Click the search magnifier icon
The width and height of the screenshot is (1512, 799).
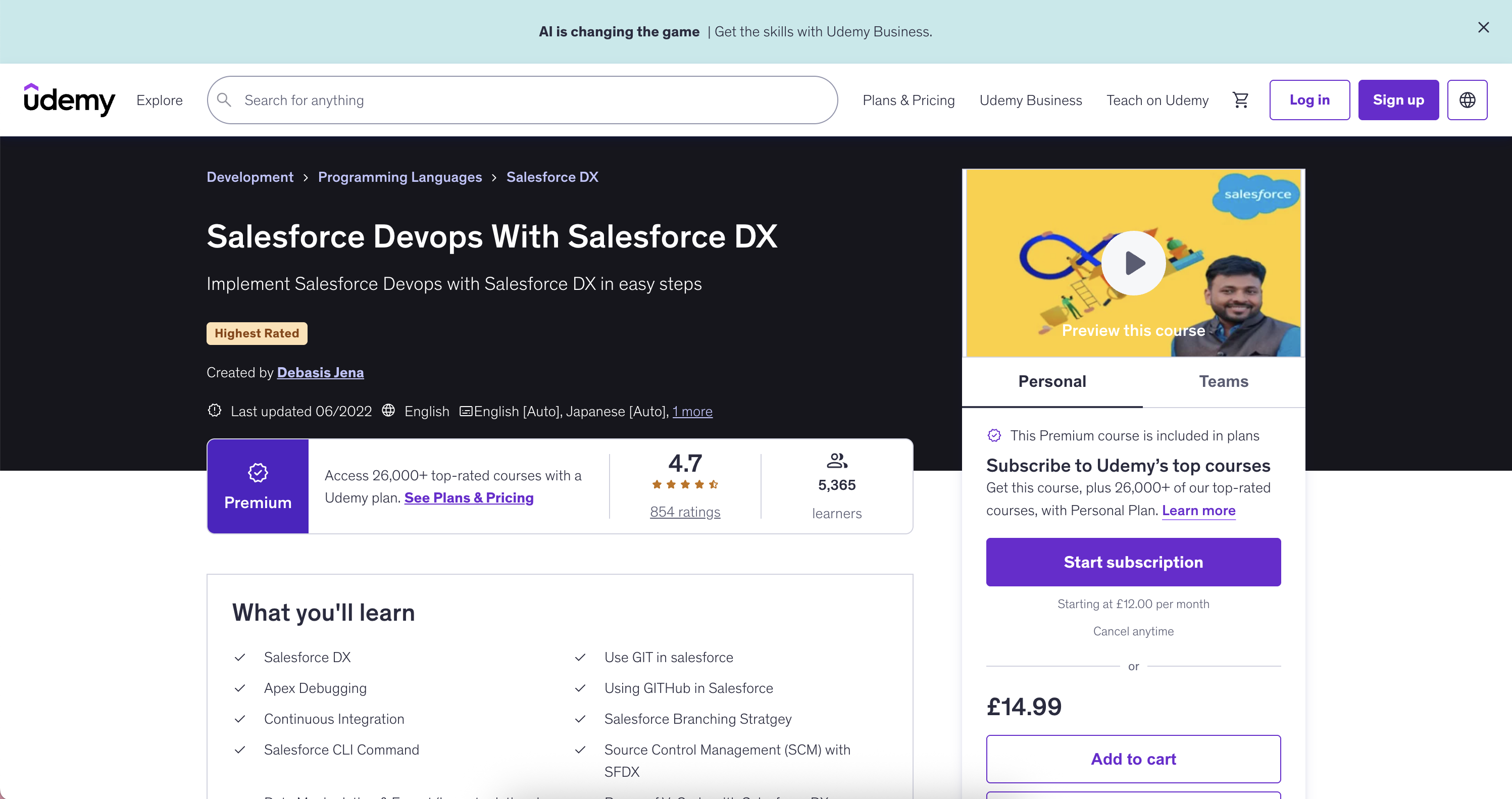(224, 100)
